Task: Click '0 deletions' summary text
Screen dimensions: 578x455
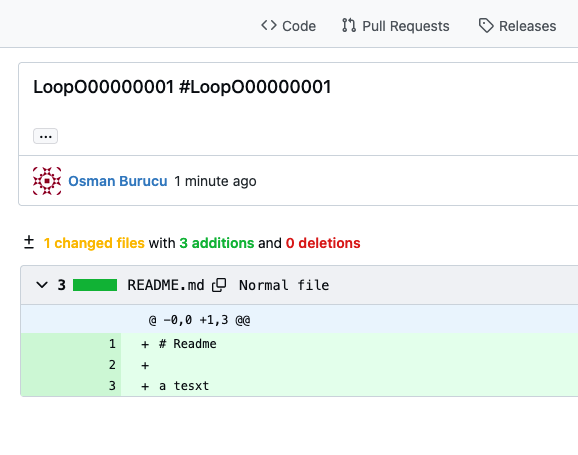Action: 323,243
